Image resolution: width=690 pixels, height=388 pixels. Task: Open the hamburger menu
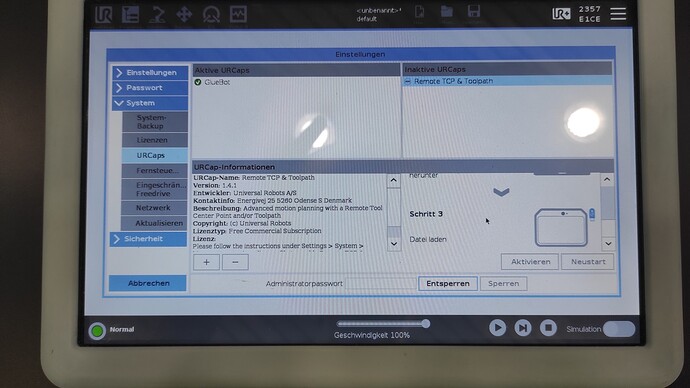coord(618,14)
